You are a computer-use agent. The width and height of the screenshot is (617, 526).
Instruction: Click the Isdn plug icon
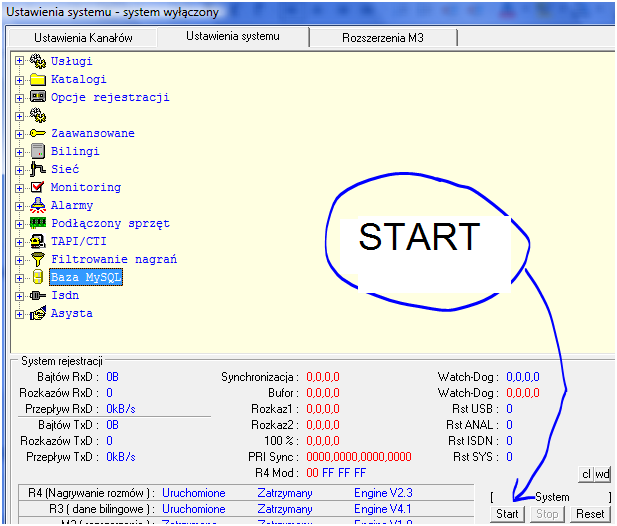pyautogui.click(x=38, y=295)
